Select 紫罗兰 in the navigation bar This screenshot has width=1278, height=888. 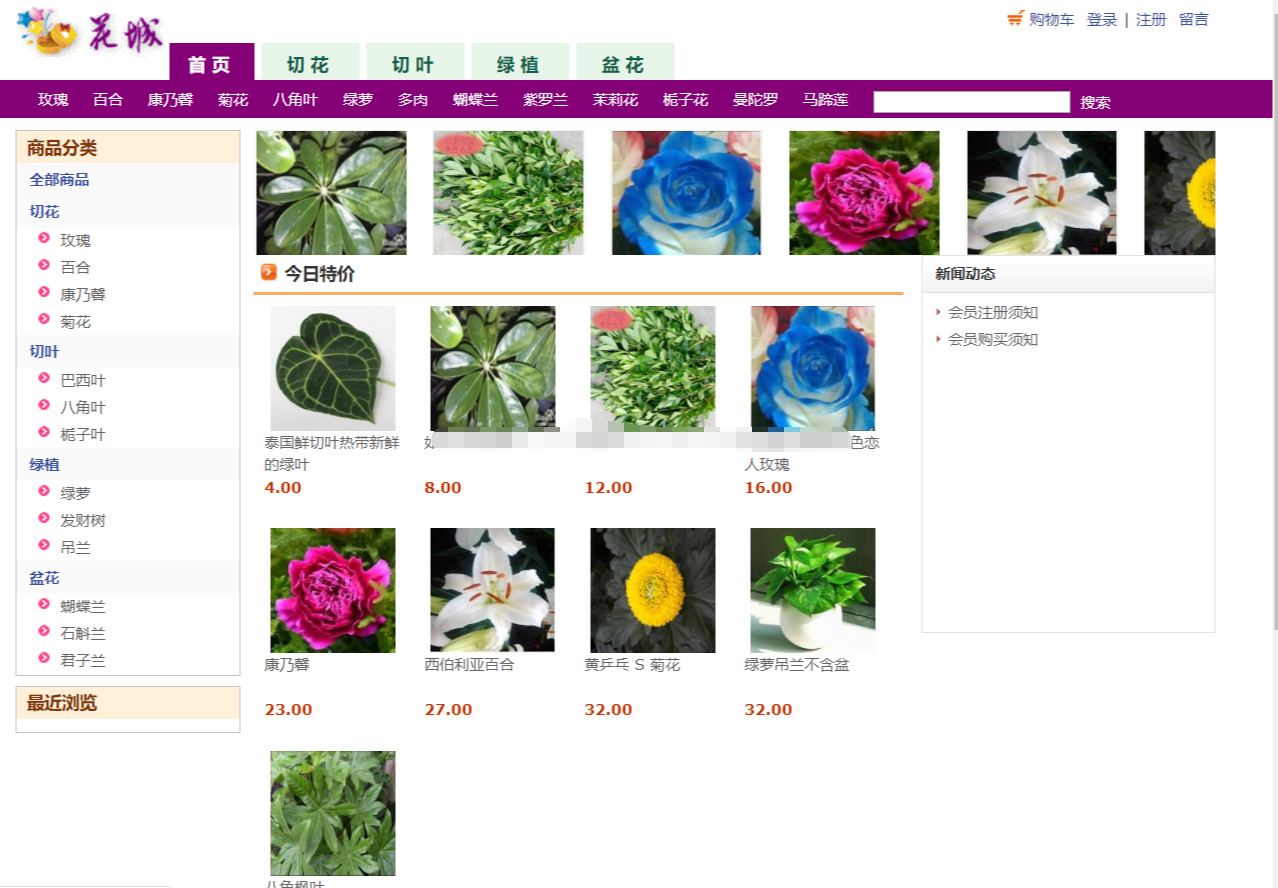pyautogui.click(x=545, y=100)
